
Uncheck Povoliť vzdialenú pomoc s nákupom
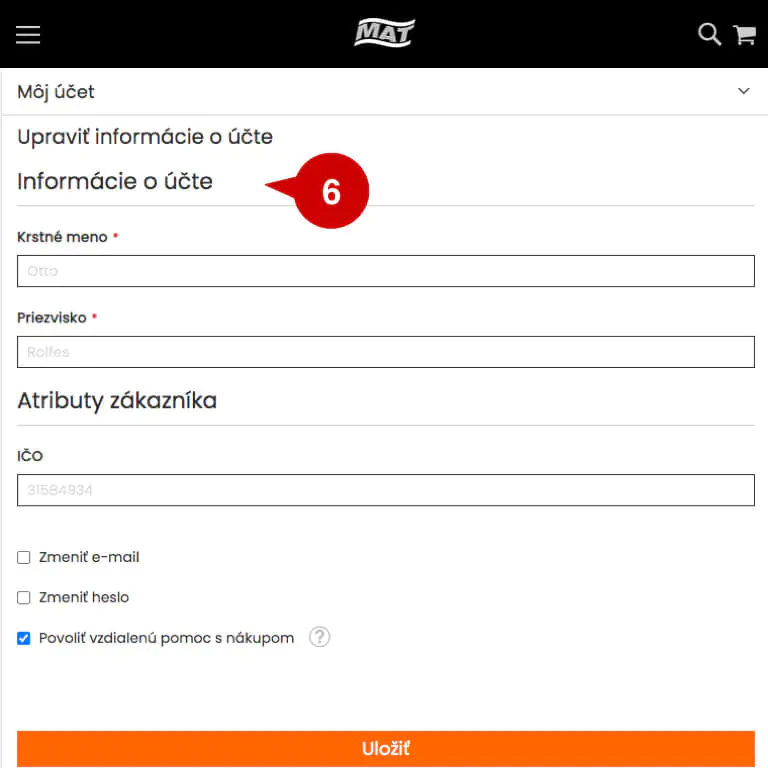click(x=24, y=638)
